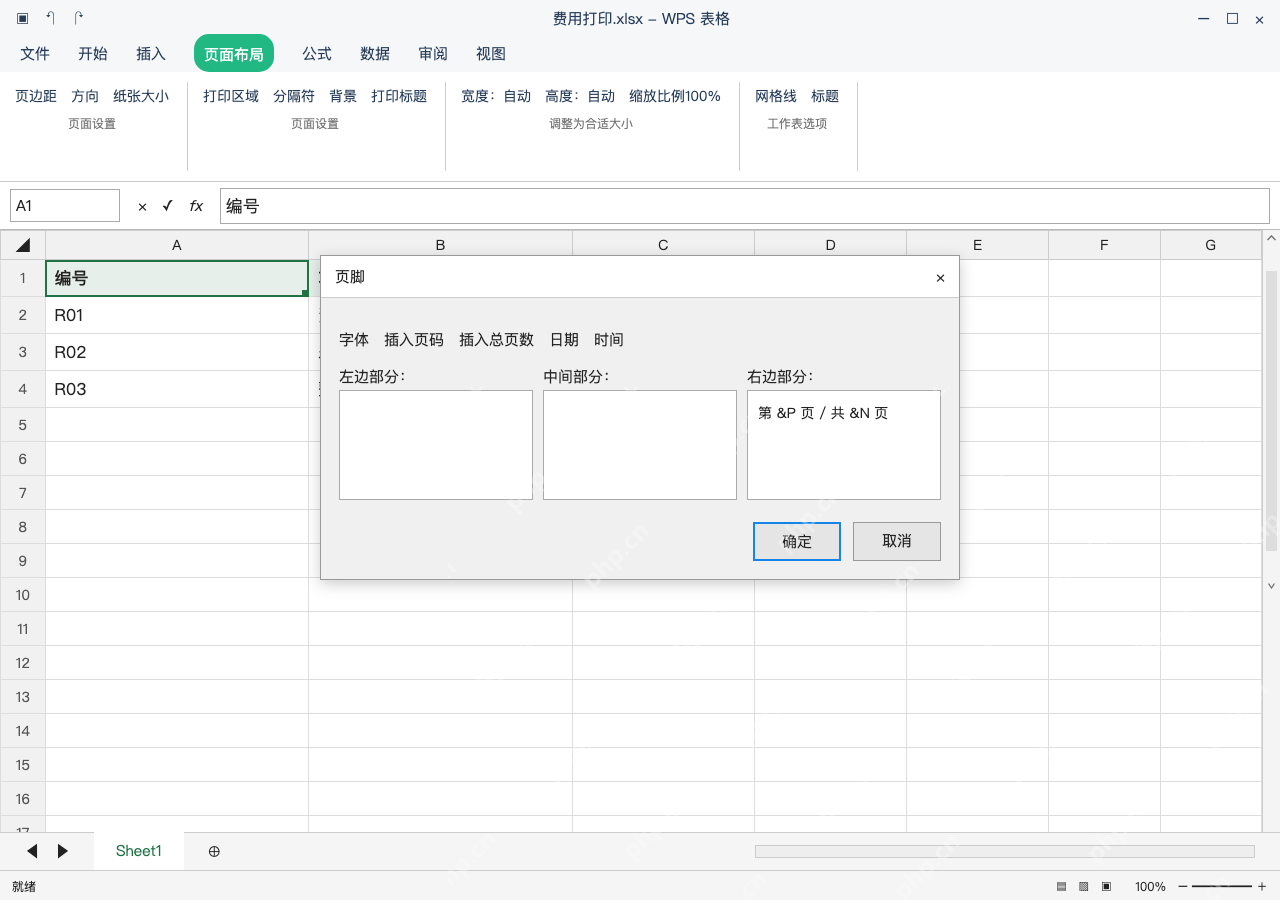Switch to page break preview icon

click(1084, 886)
